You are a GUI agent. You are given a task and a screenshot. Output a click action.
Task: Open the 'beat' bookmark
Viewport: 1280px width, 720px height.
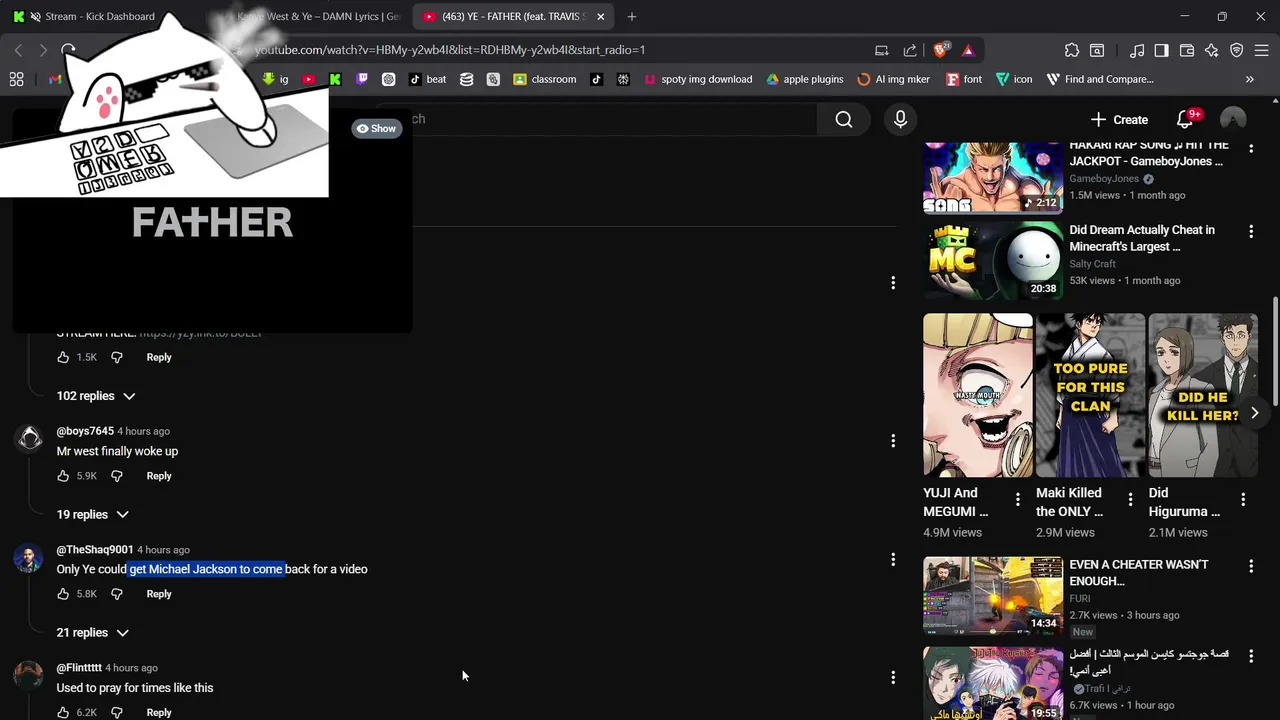pos(427,79)
